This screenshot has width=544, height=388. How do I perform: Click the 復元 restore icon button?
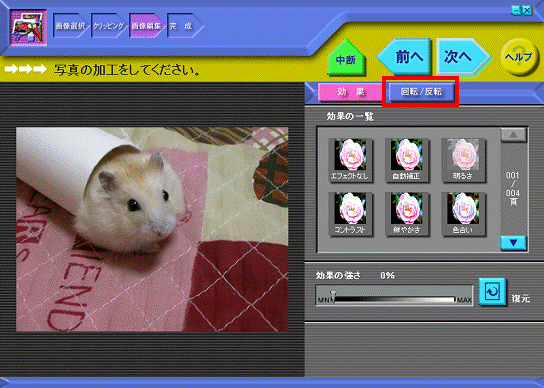[x=492, y=292]
